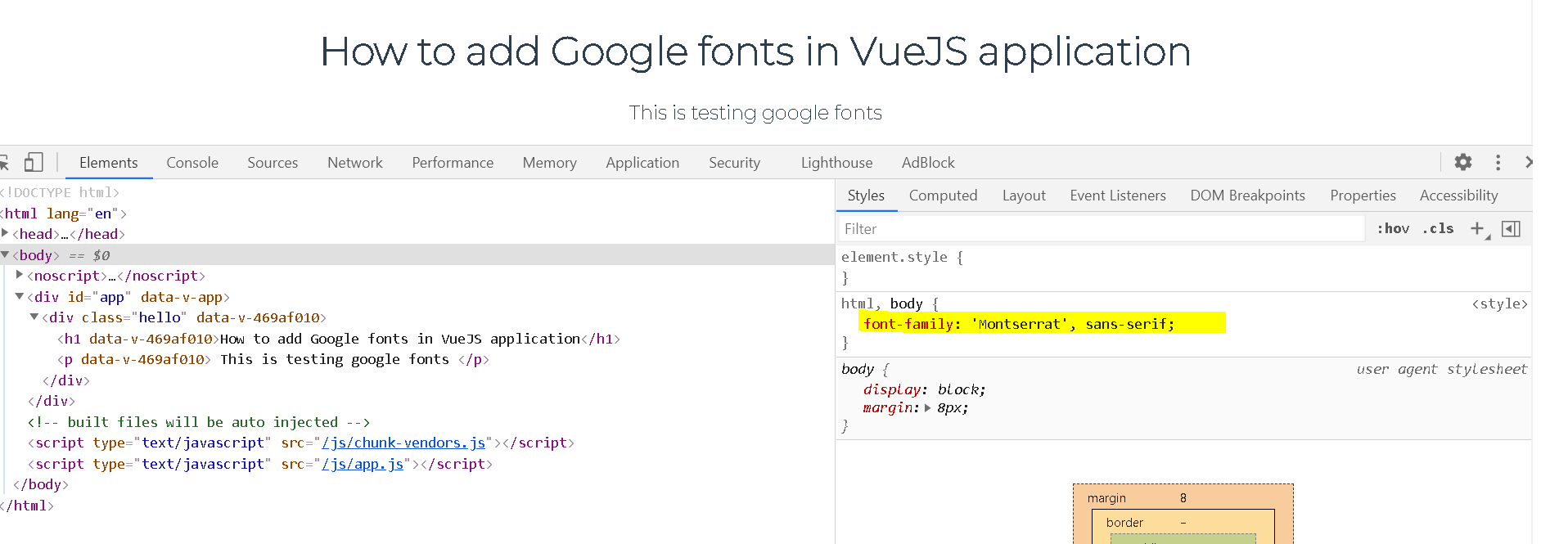Toggle the computed styles sidebar icon
This screenshot has width=1568, height=544.
[x=1512, y=228]
